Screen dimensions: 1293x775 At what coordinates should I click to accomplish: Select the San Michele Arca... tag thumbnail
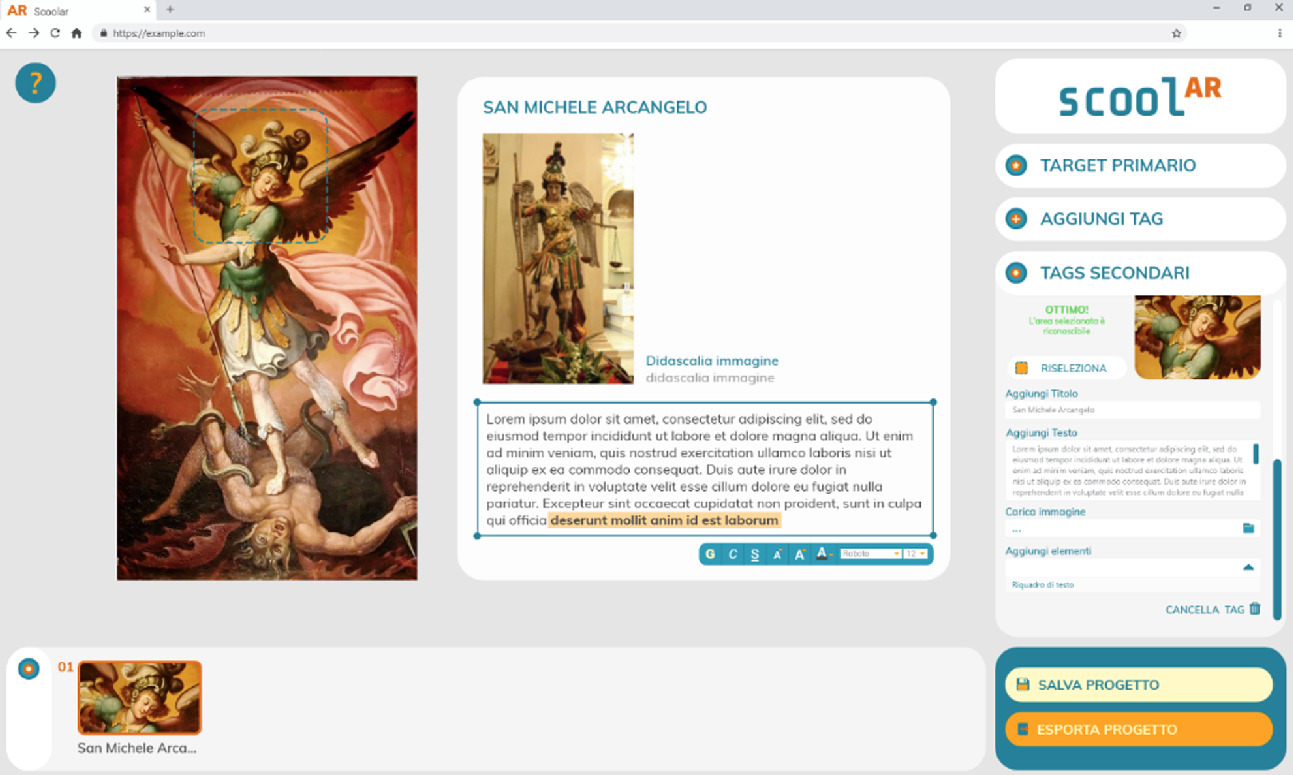[x=140, y=697]
